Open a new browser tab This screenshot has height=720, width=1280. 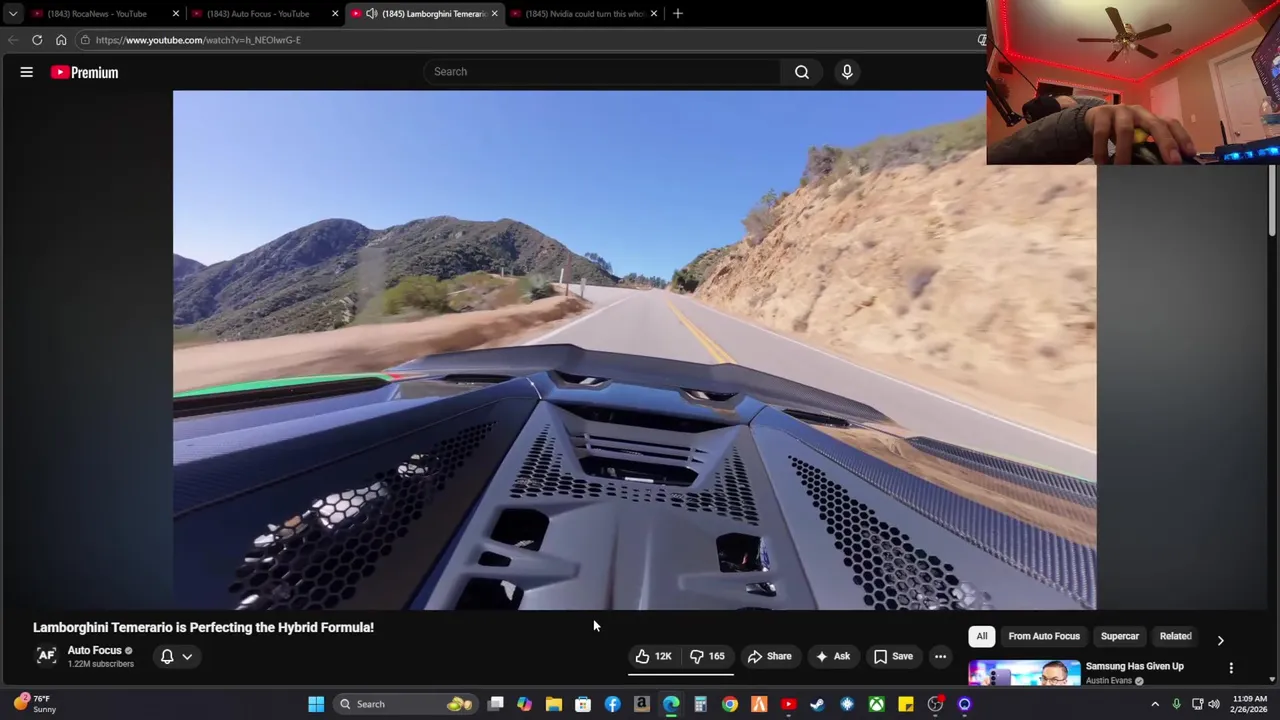678,14
